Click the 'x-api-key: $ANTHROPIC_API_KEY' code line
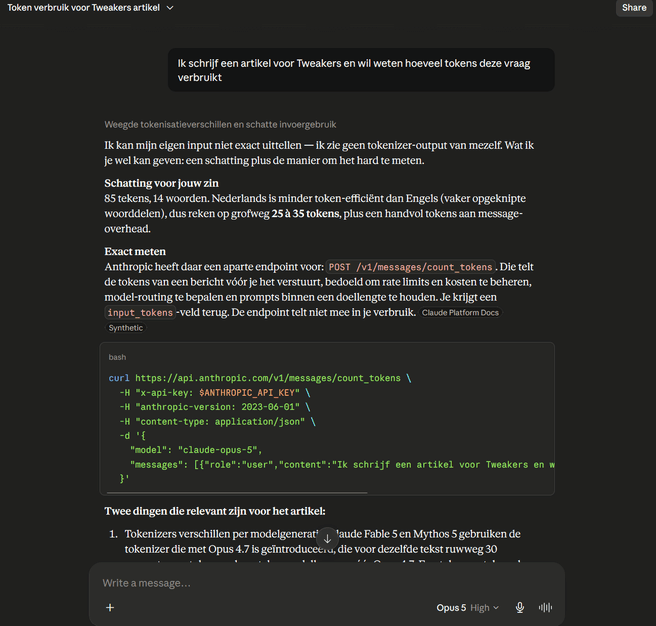 (215, 393)
